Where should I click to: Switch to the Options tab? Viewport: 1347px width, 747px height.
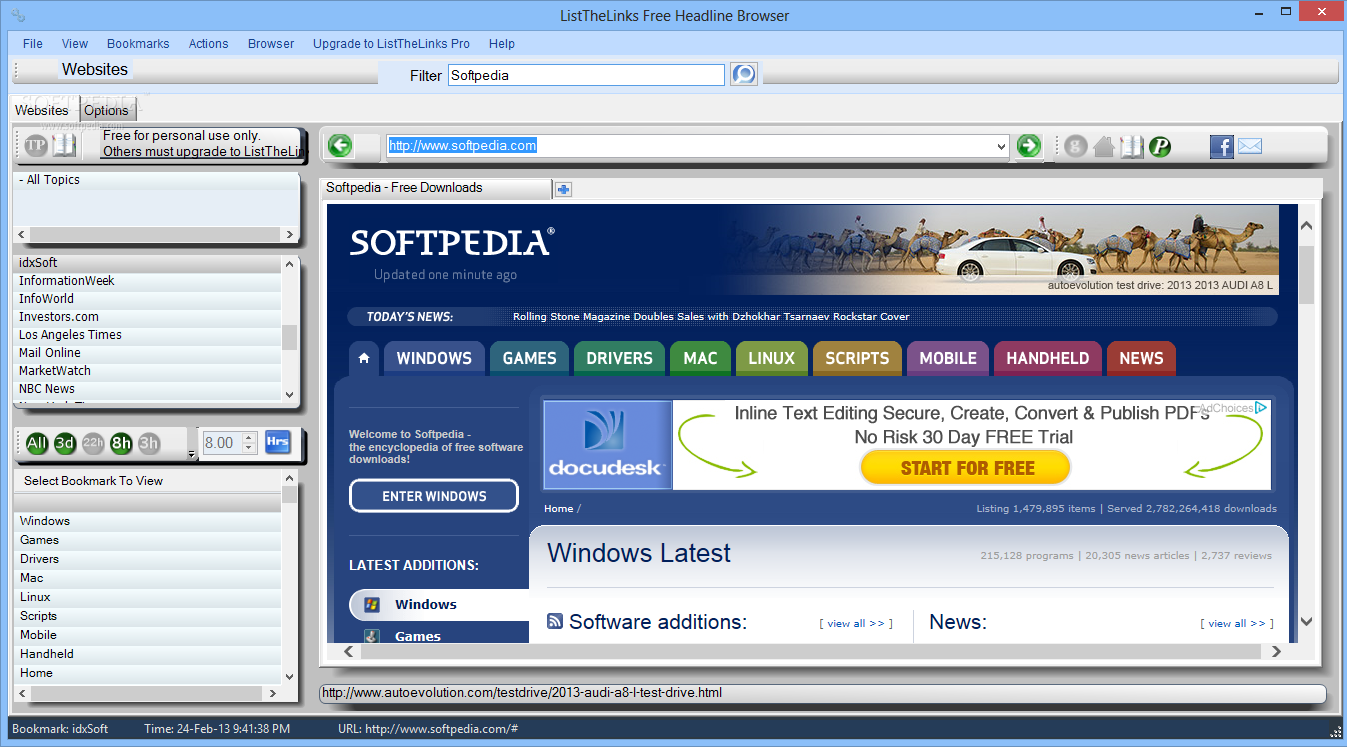(106, 111)
